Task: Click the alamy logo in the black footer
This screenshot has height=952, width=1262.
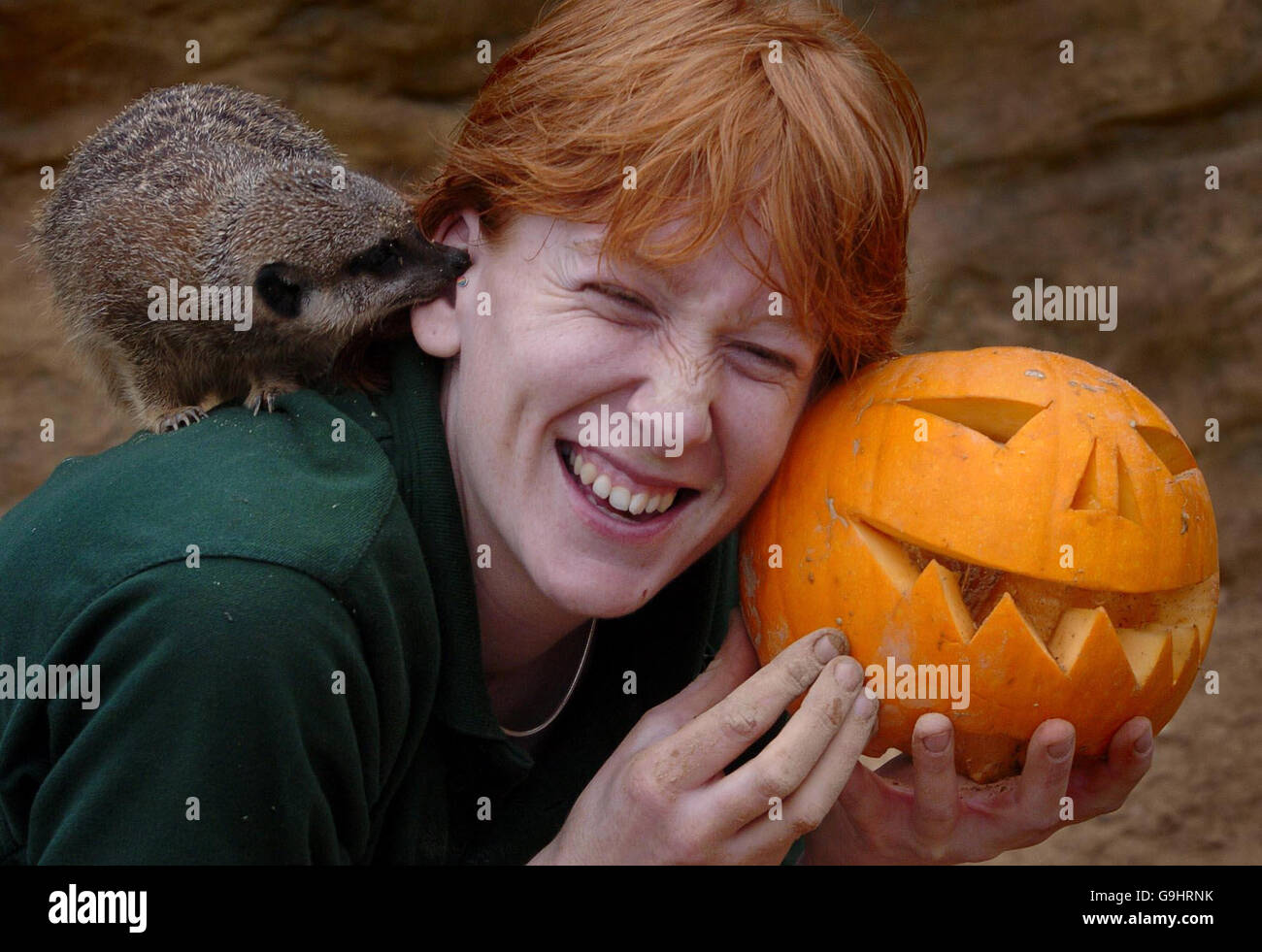Action: coord(97,908)
